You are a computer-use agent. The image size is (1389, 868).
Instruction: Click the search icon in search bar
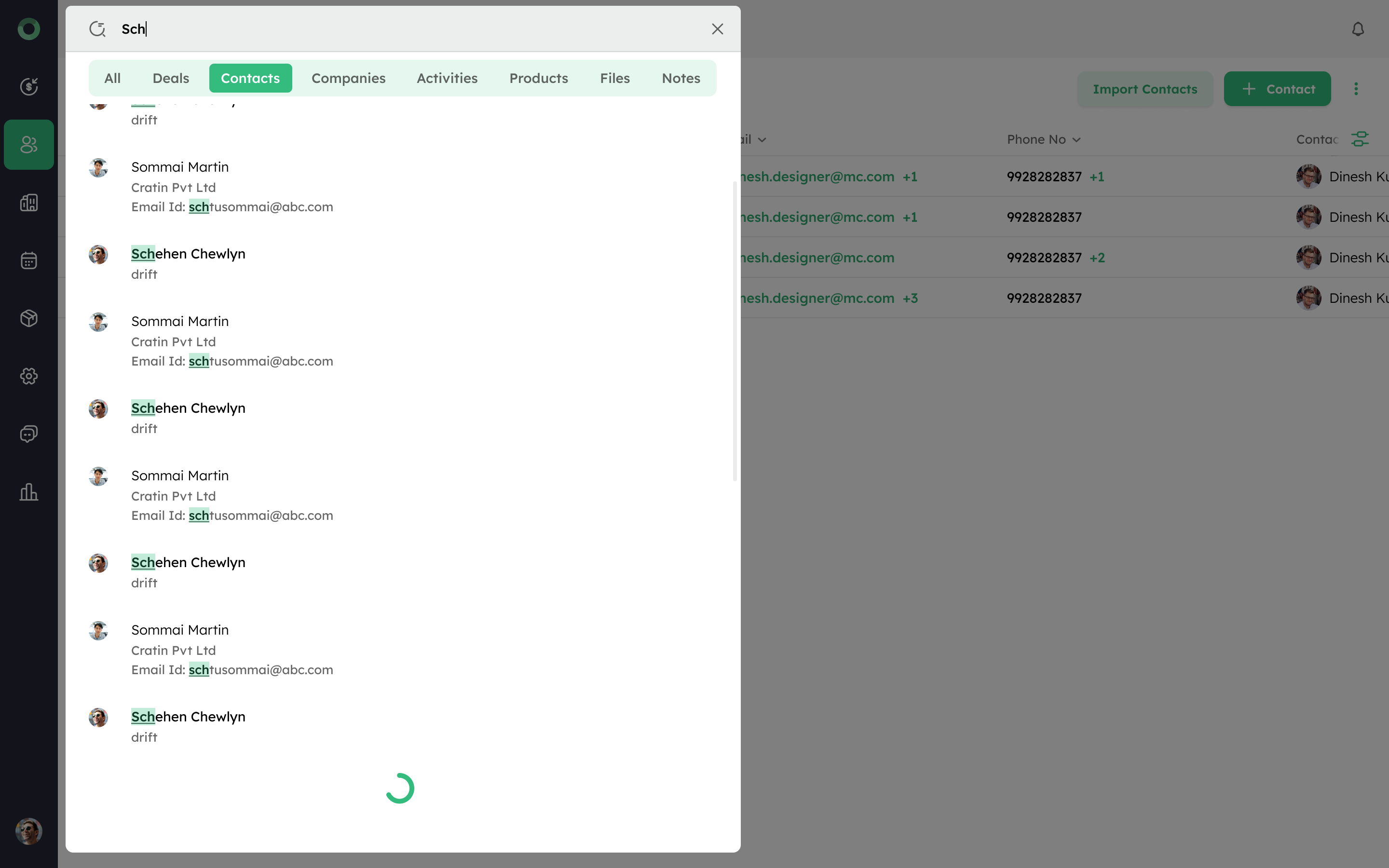(97, 29)
